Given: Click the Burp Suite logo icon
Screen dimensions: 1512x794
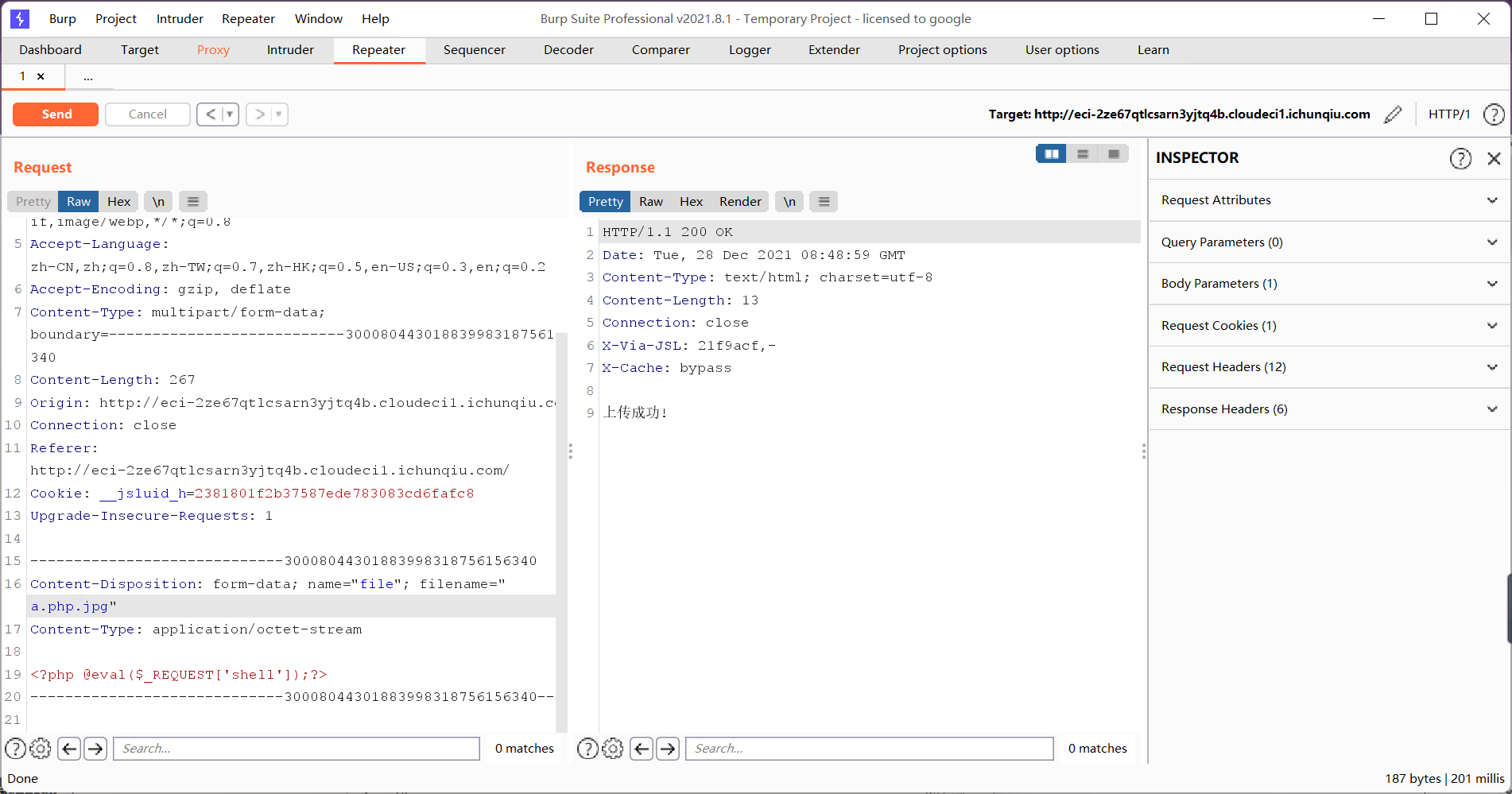Looking at the screenshot, I should [20, 18].
